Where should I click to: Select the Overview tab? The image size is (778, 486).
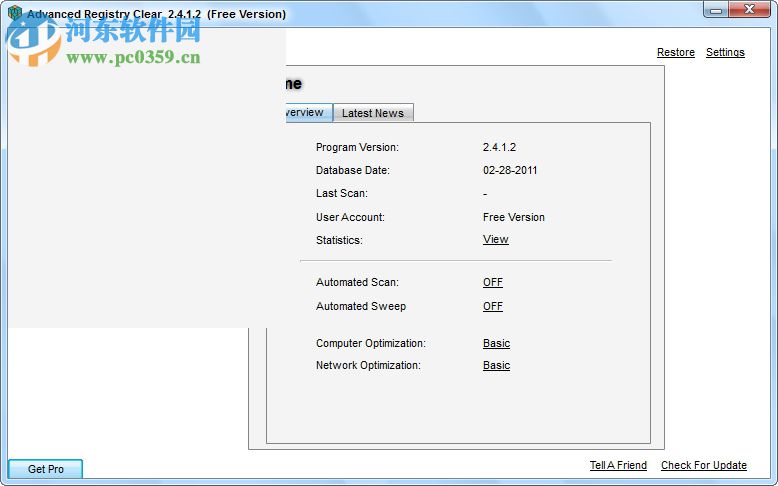click(309, 112)
